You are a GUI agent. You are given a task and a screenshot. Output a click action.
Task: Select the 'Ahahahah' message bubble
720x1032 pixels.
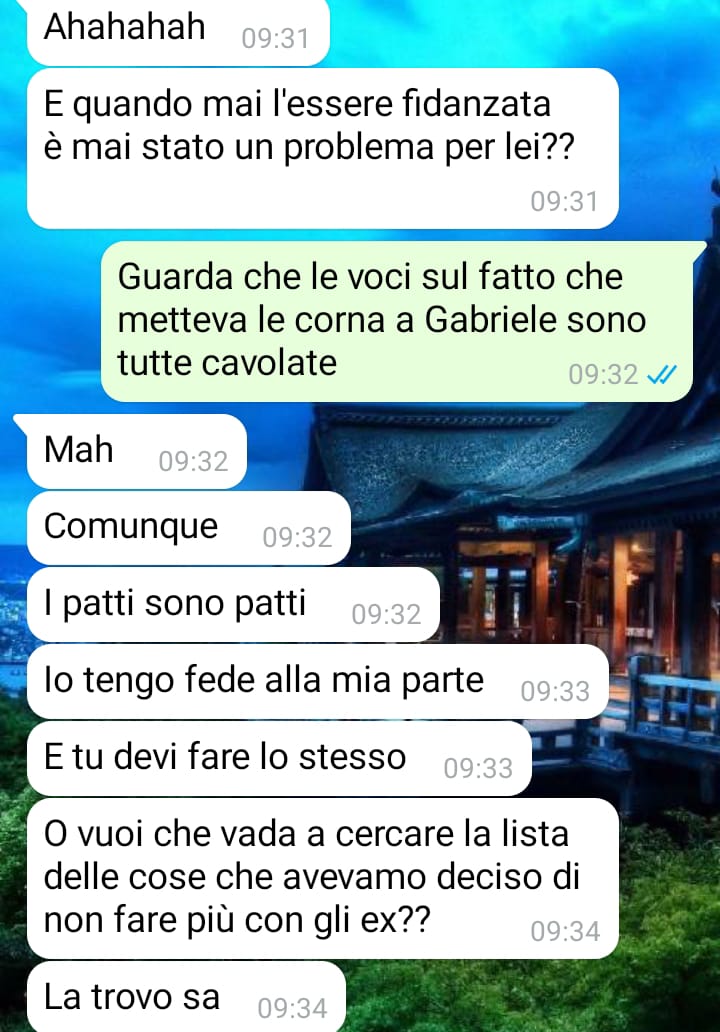pos(178,32)
